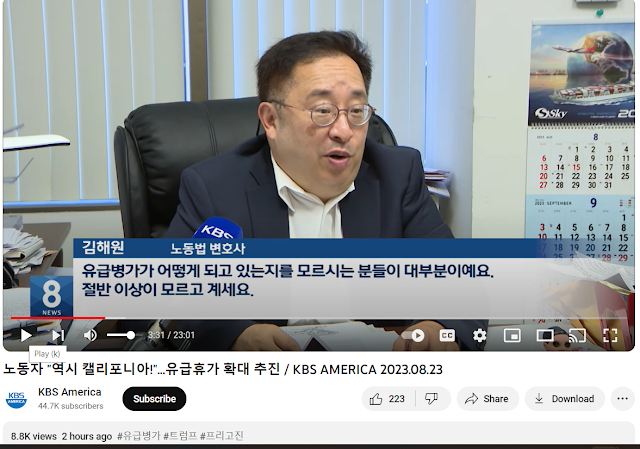Mute the video volume speaker icon
The width and height of the screenshot is (640, 449).
coord(90,336)
